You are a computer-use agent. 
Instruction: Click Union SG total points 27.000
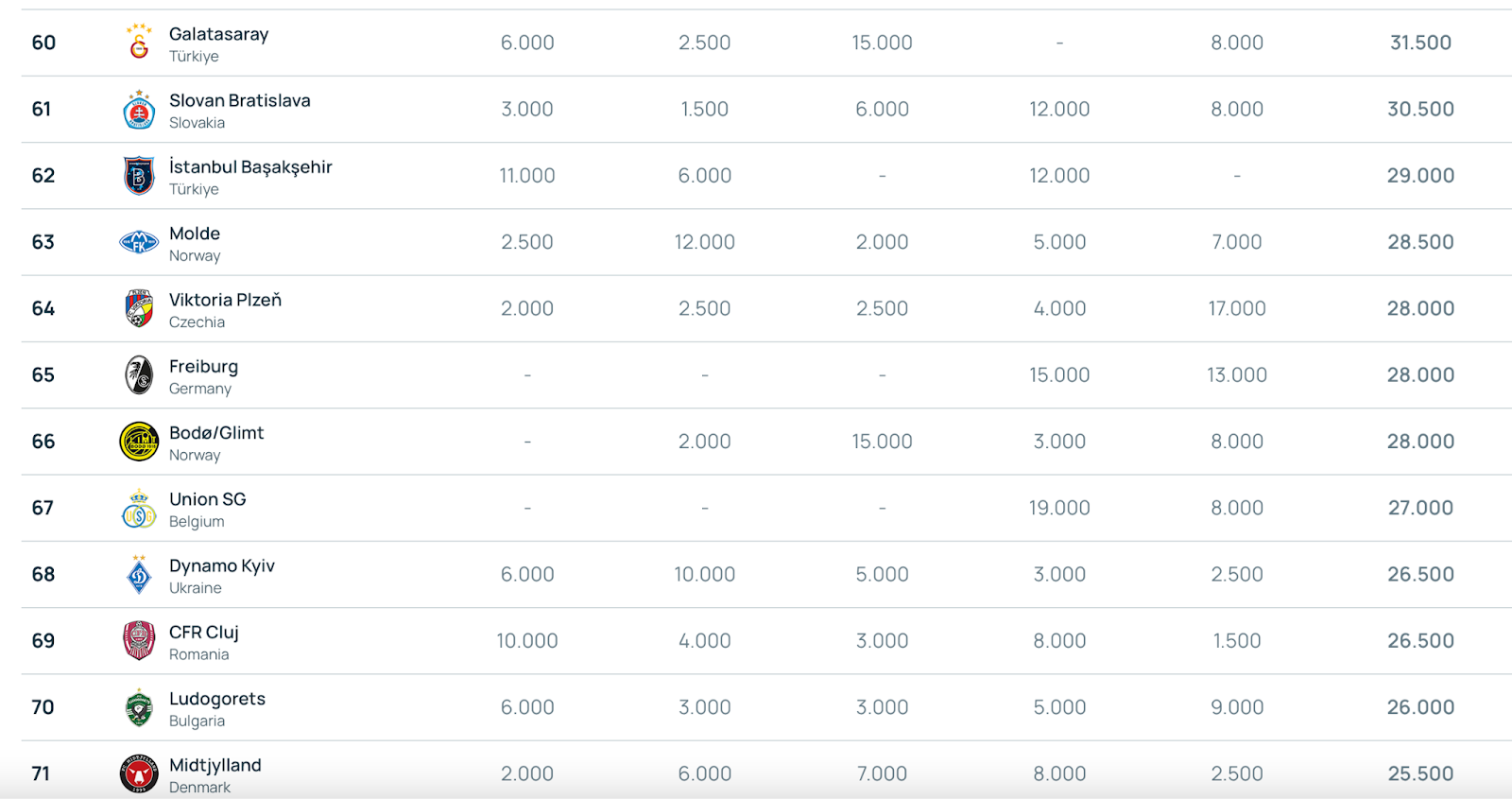coord(1420,508)
